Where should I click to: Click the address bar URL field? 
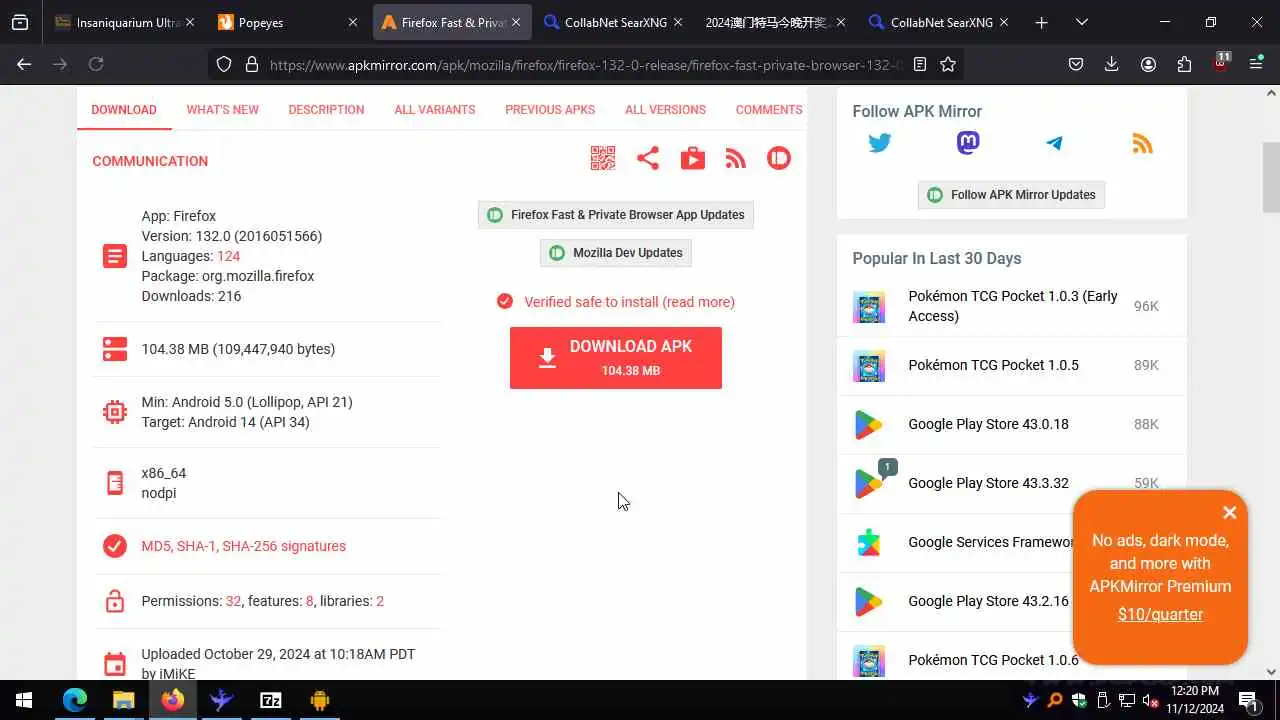click(585, 64)
